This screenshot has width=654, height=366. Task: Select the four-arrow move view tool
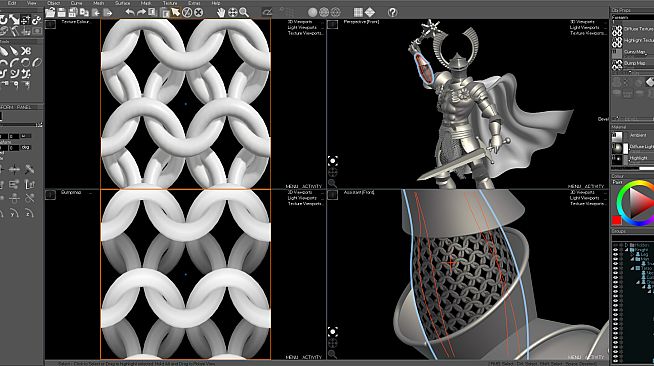(232, 13)
